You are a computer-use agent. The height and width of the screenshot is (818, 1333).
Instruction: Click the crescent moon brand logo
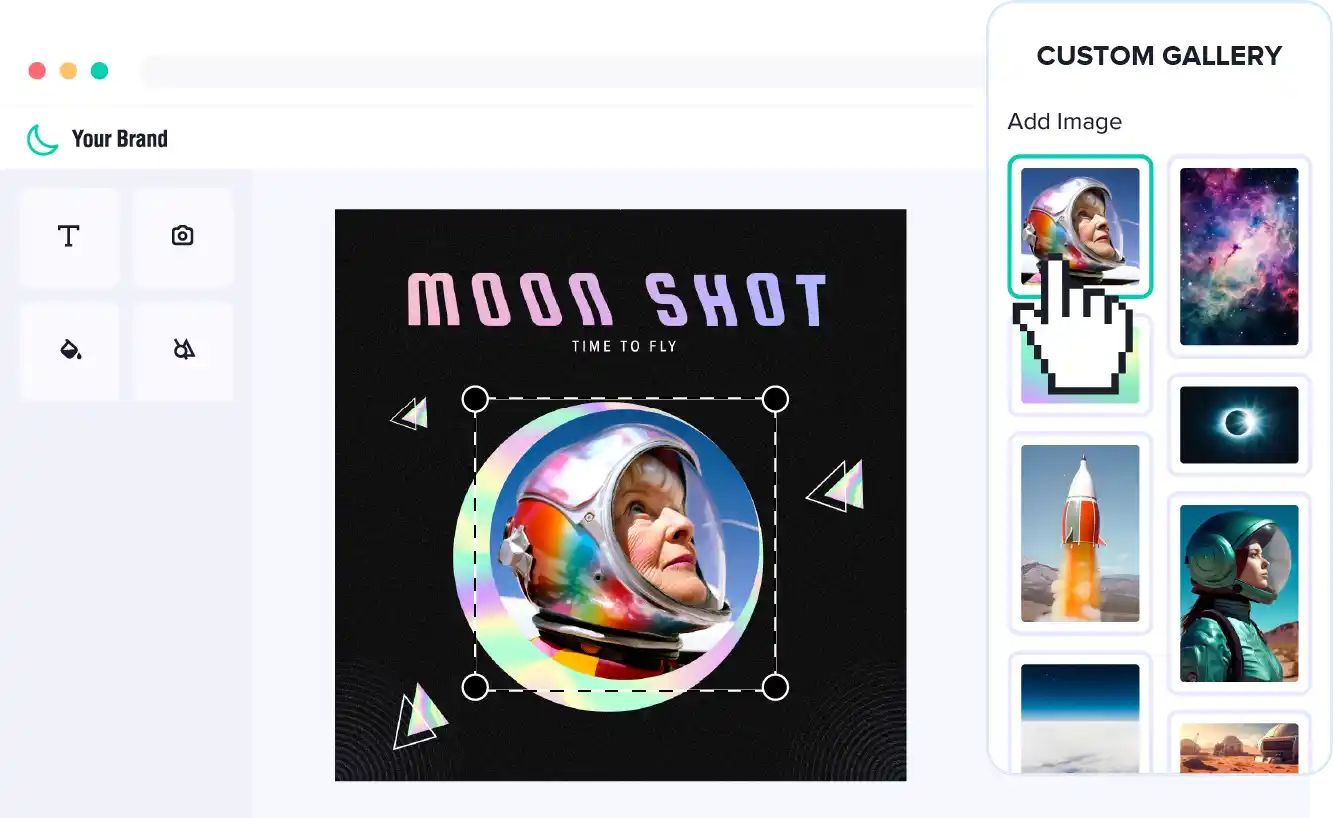42,139
